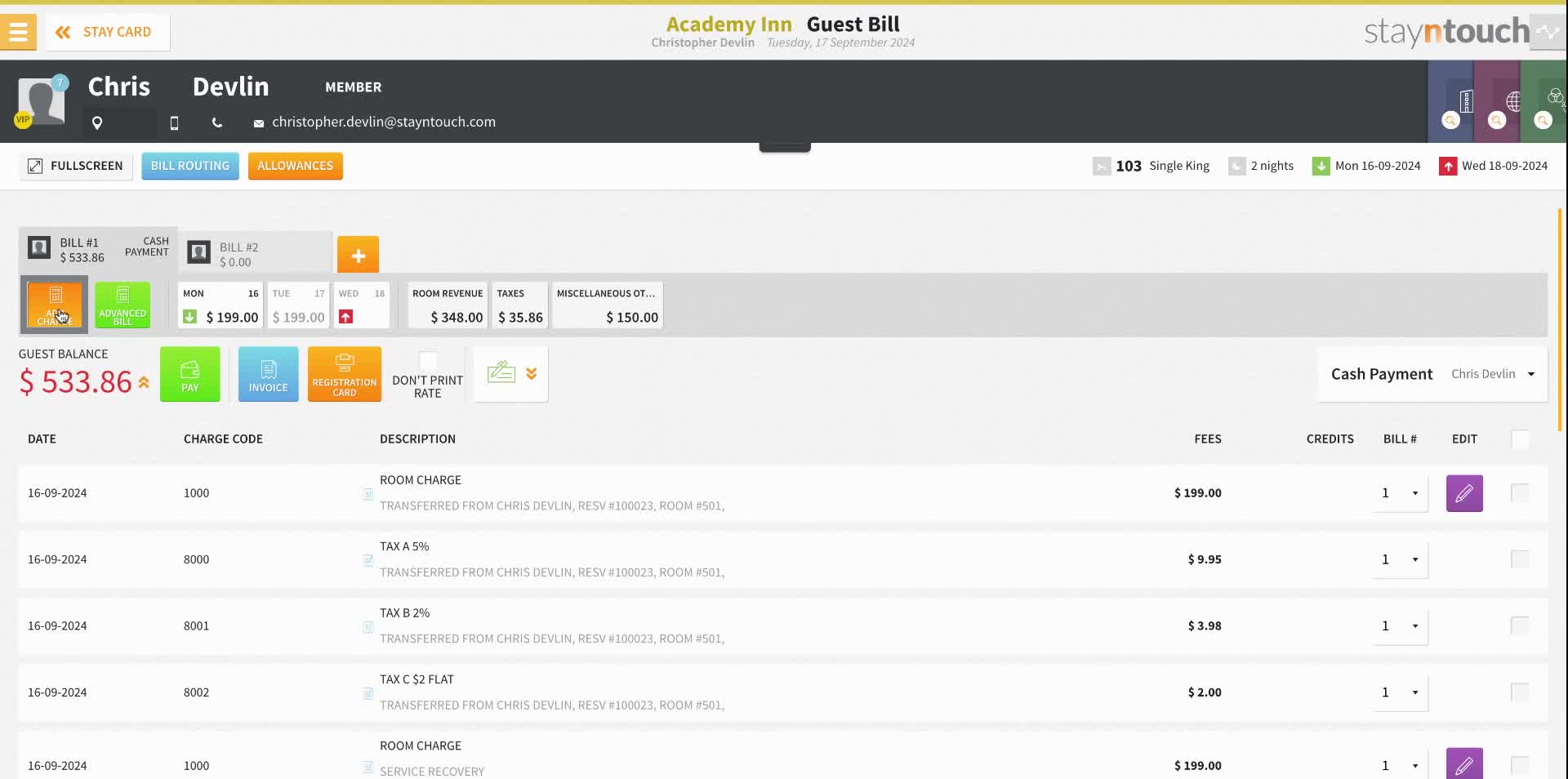Select the Wed 18 day tile

point(362,305)
